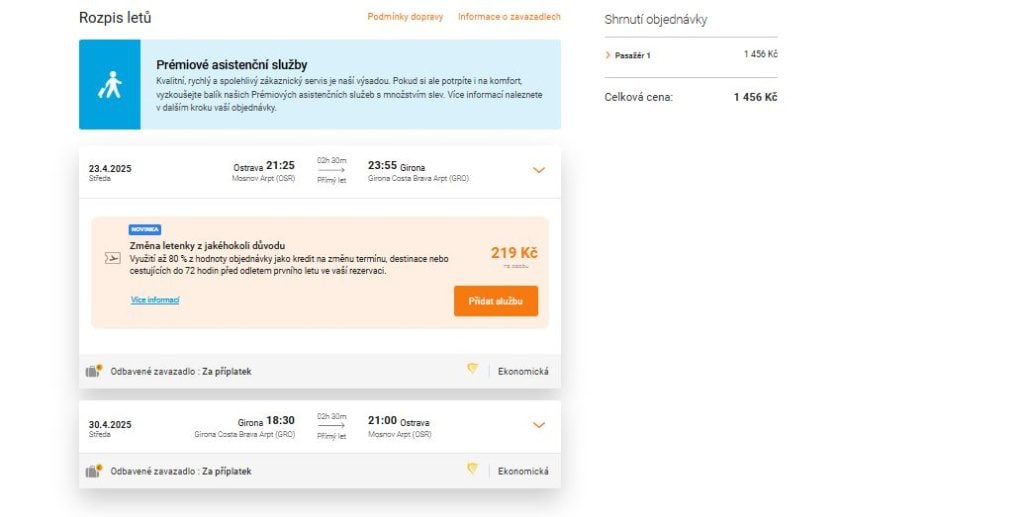Click the 219 Kč service price
Image resolution: width=1024 pixels, height=517 pixels.
(515, 253)
